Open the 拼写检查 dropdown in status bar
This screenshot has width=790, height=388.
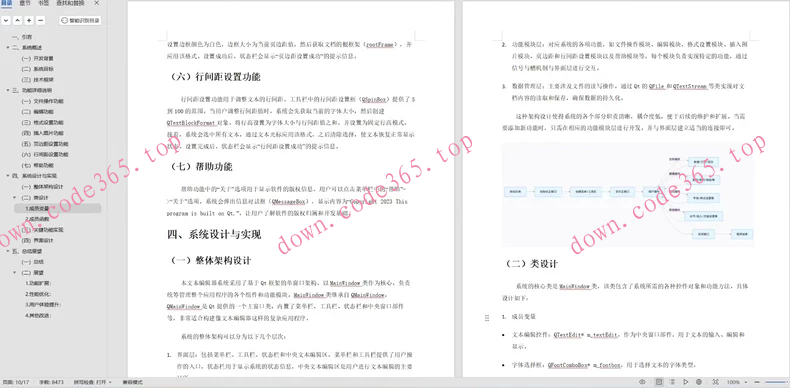click(x=94, y=382)
